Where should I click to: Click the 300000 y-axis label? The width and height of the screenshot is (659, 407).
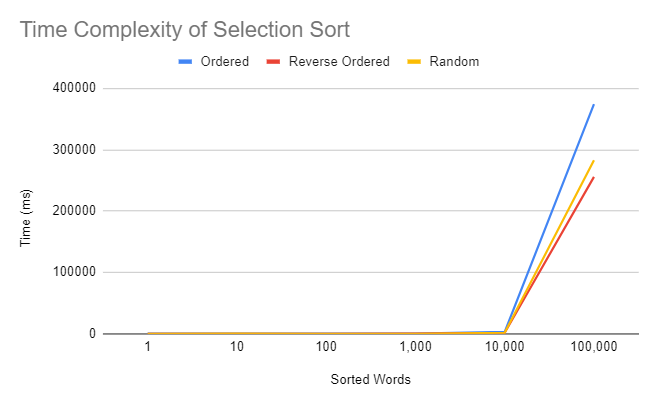(x=74, y=149)
